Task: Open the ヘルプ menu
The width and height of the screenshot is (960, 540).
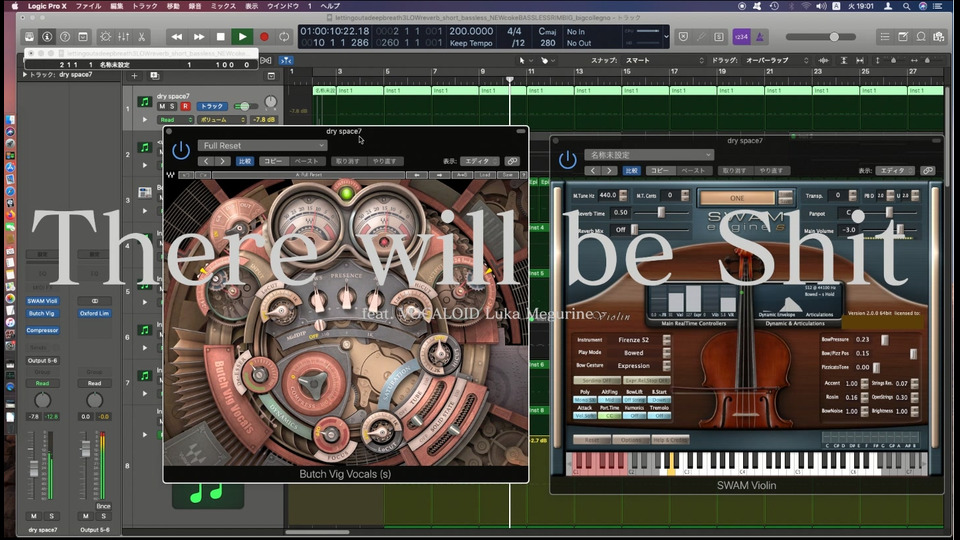Action: [x=330, y=6]
